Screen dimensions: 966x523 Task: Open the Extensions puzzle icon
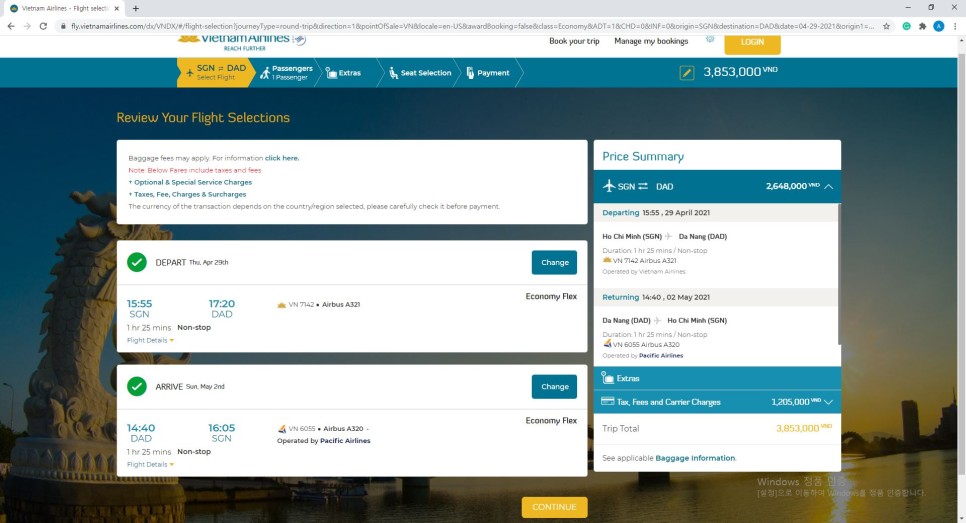pyautogui.click(x=922, y=26)
